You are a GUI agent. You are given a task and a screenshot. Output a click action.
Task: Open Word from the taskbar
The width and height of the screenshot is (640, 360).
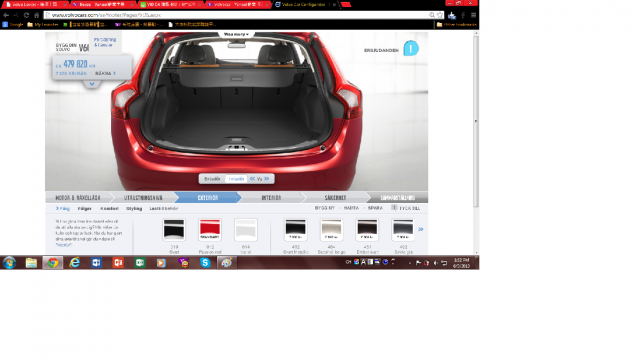coord(96,262)
